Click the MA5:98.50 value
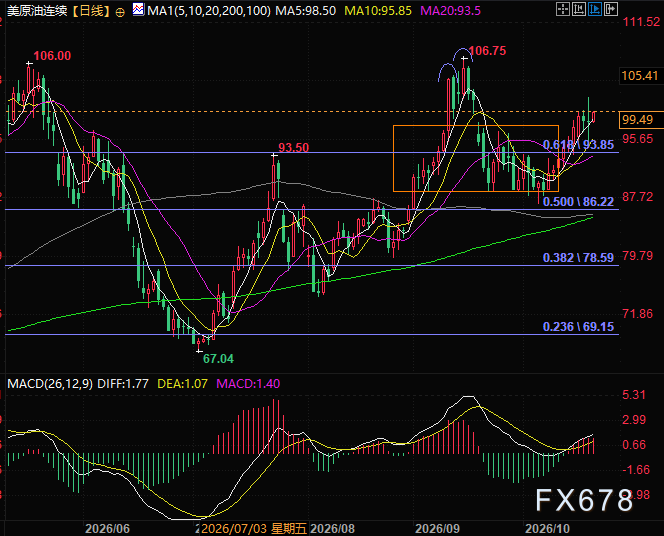The width and height of the screenshot is (664, 536). tap(306, 11)
